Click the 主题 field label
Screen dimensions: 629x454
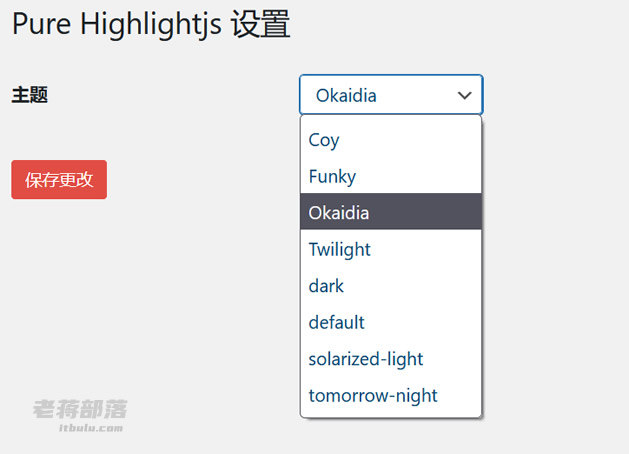30,95
